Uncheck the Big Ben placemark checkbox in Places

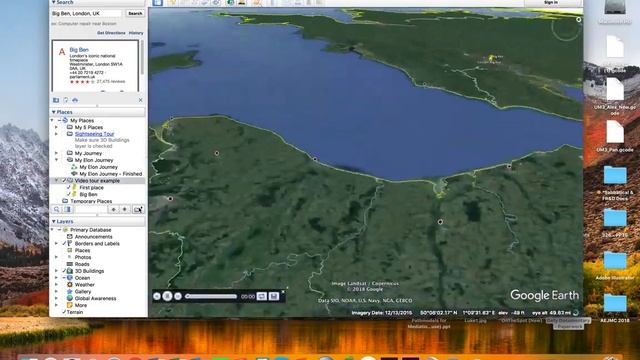click(69, 194)
